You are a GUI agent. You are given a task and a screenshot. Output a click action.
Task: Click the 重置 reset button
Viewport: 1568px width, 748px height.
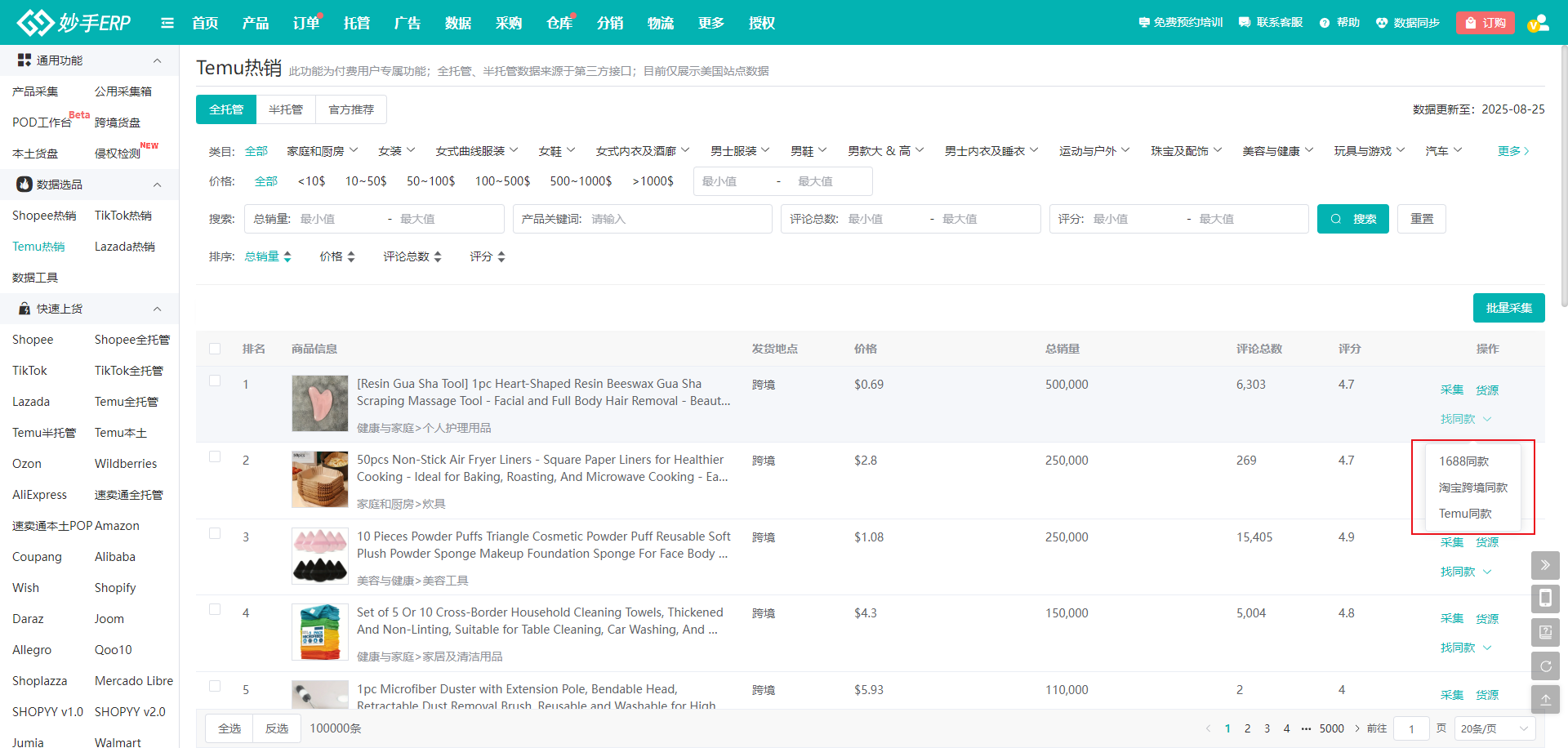(1422, 219)
